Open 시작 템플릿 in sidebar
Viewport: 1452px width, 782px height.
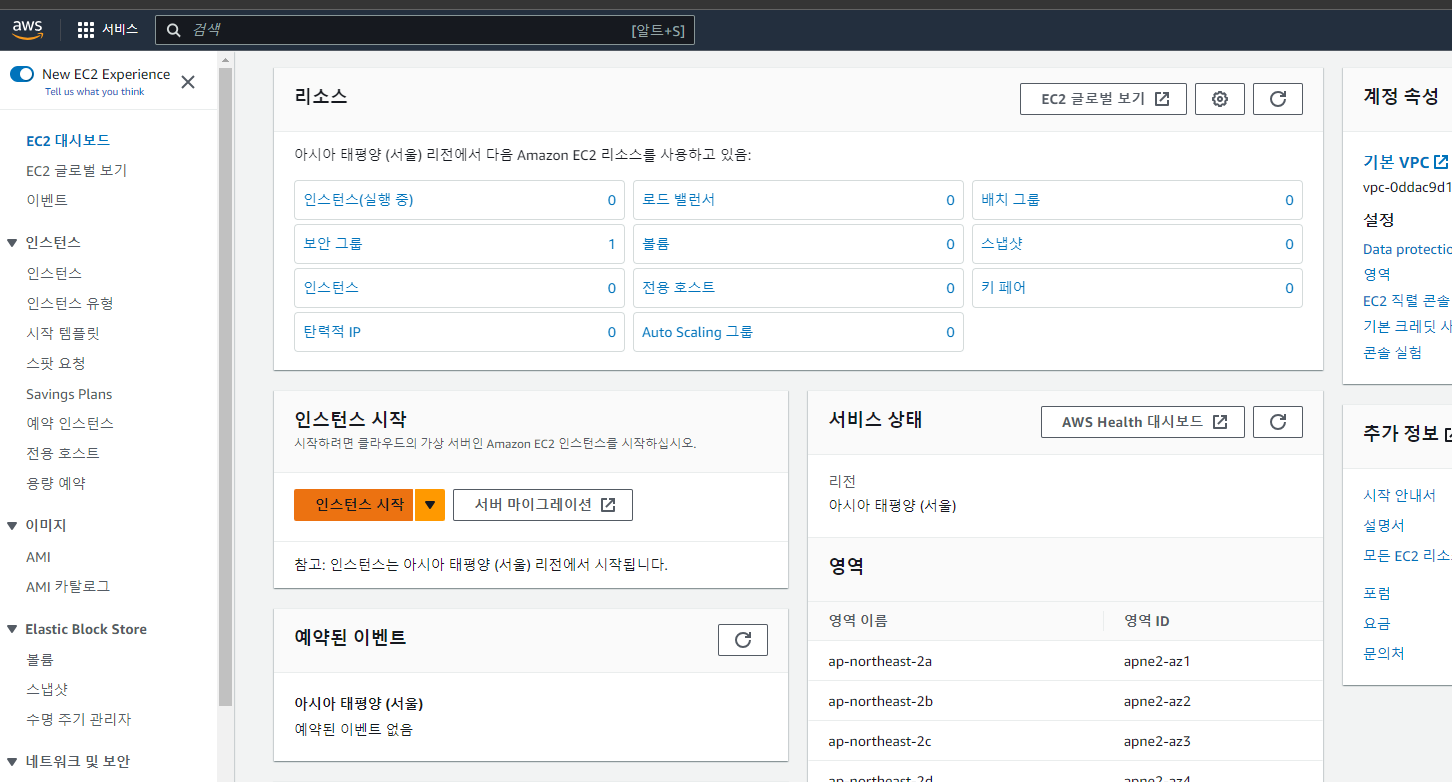(63, 333)
